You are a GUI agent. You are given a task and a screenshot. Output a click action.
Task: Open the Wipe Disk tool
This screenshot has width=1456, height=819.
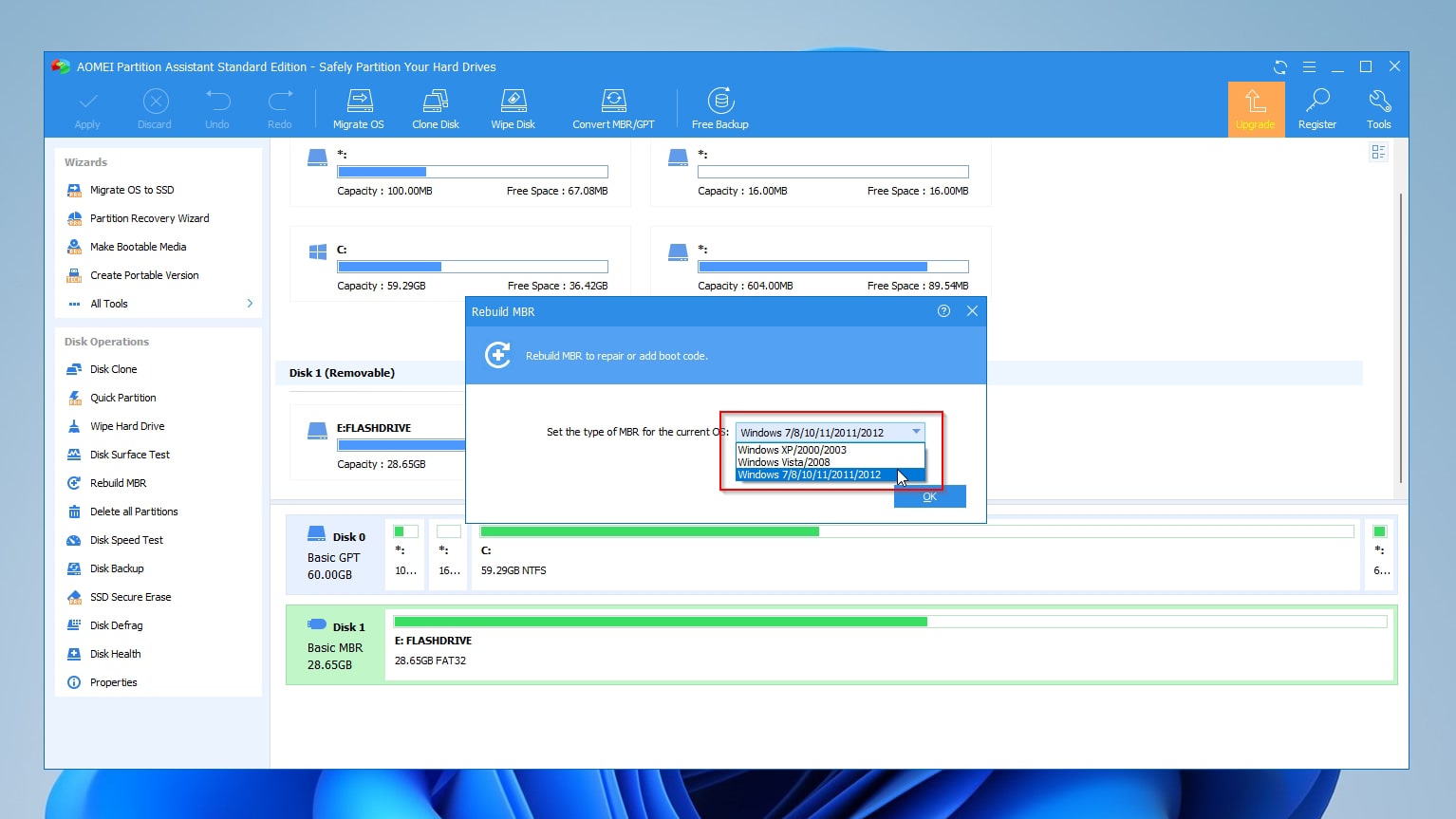(513, 109)
